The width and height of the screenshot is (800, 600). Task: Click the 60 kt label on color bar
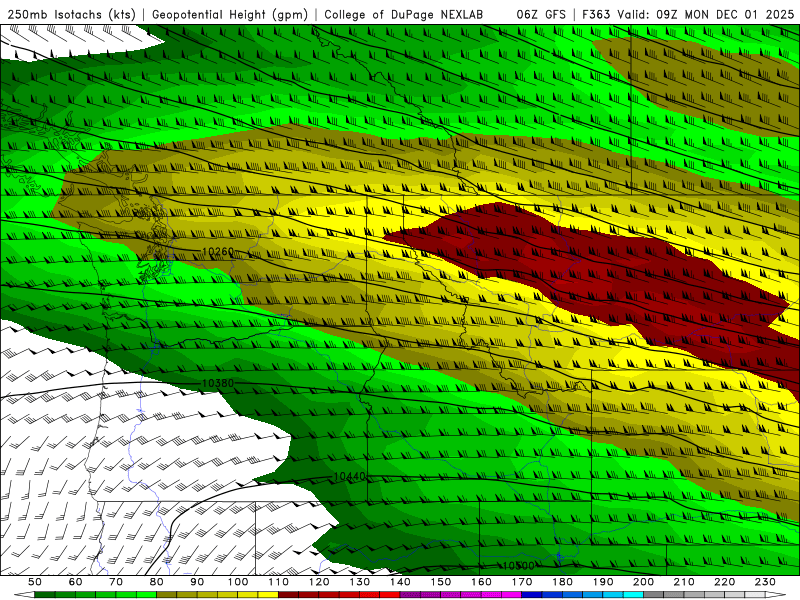(x=76, y=582)
